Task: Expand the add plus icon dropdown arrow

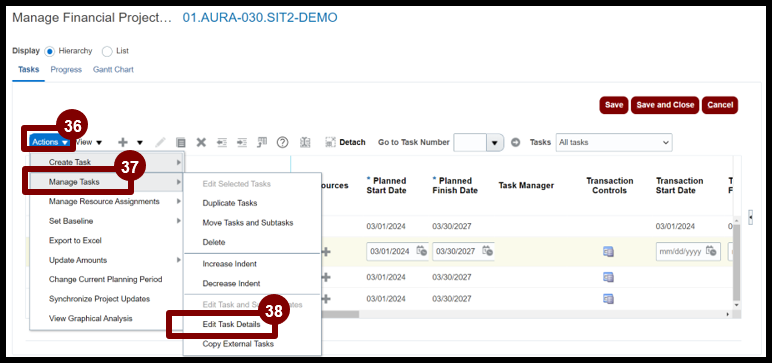Action: coord(140,143)
